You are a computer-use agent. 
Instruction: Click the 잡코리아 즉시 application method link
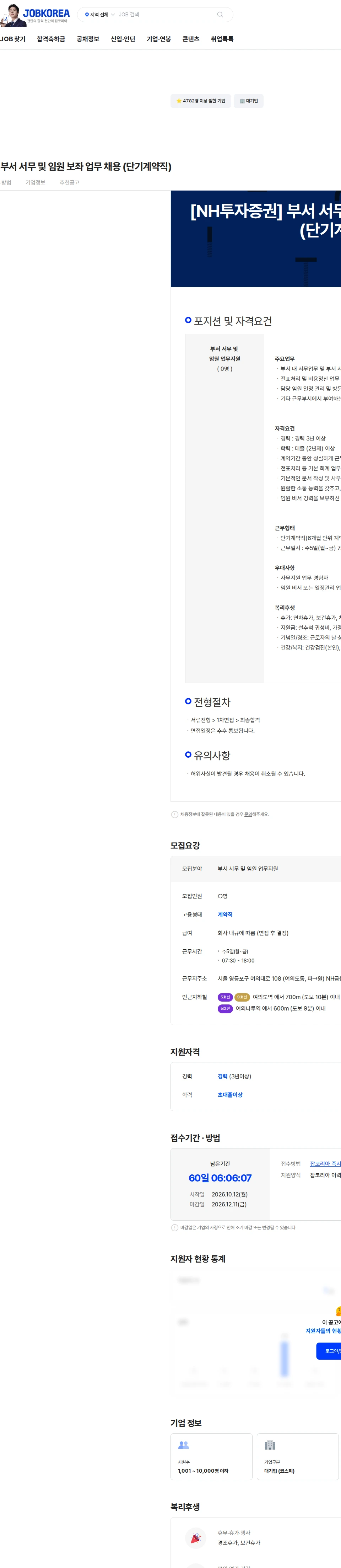pos(325,1164)
